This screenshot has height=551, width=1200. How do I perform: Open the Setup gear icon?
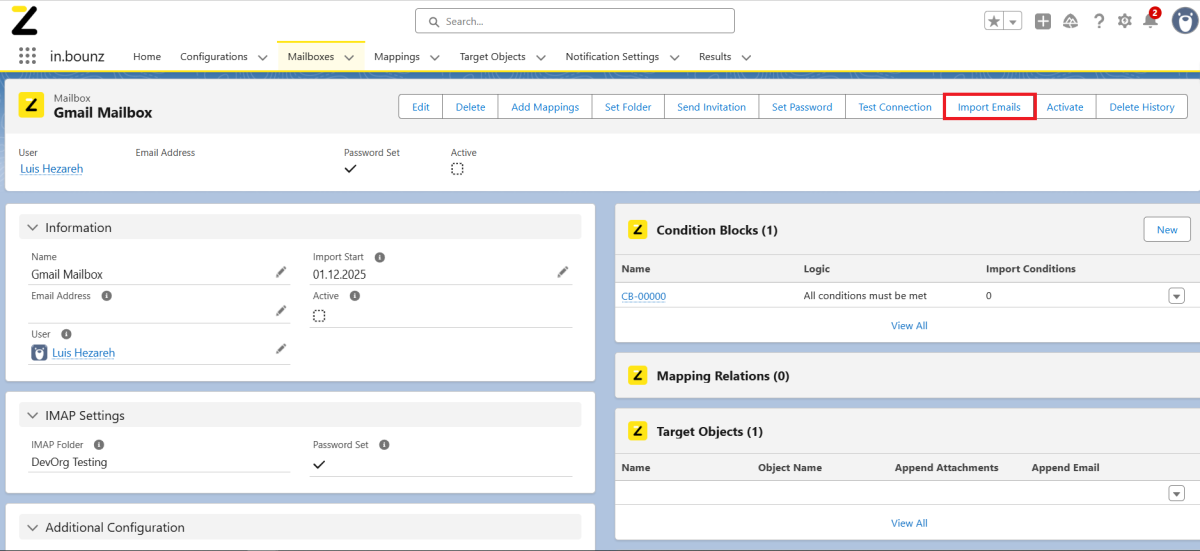click(1125, 21)
